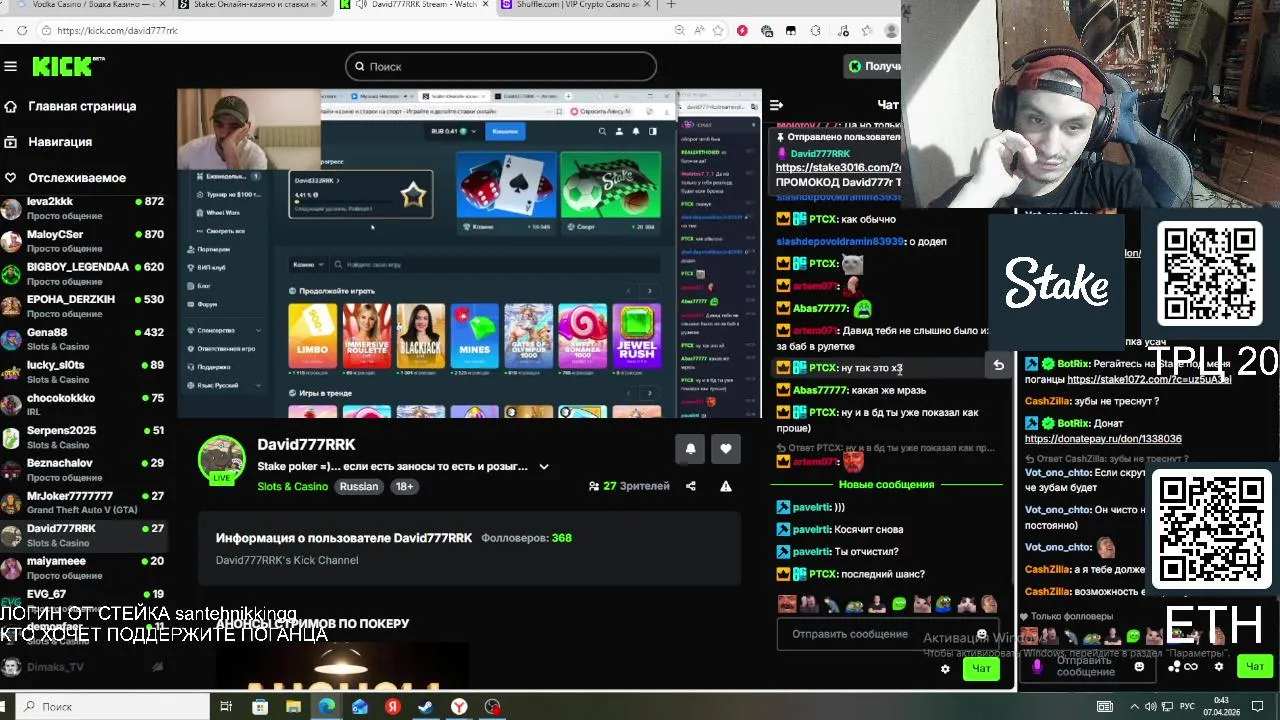1280x720 pixels.
Task: Open emoji picker in chat input
Action: tap(981, 634)
